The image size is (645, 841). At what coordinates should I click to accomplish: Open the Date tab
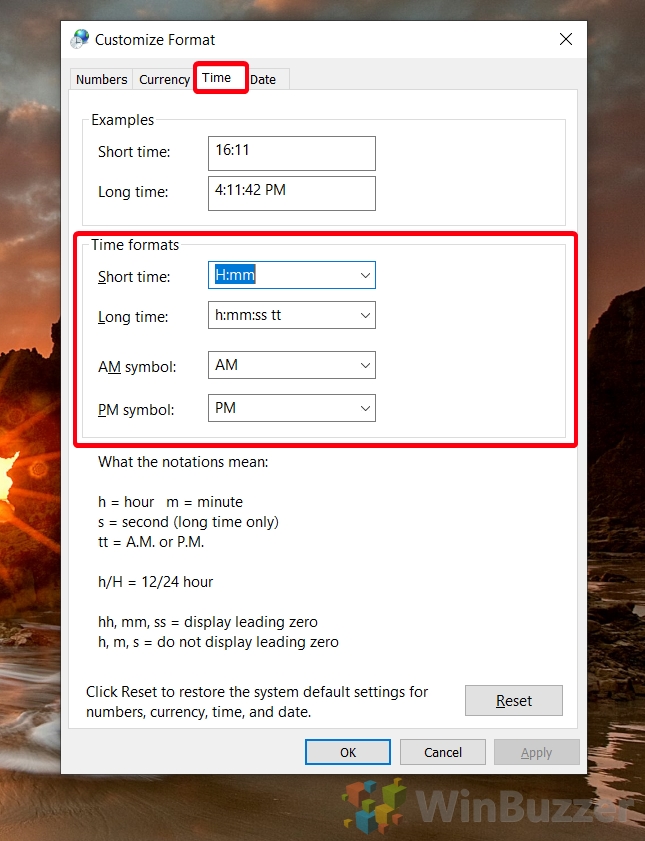click(263, 79)
